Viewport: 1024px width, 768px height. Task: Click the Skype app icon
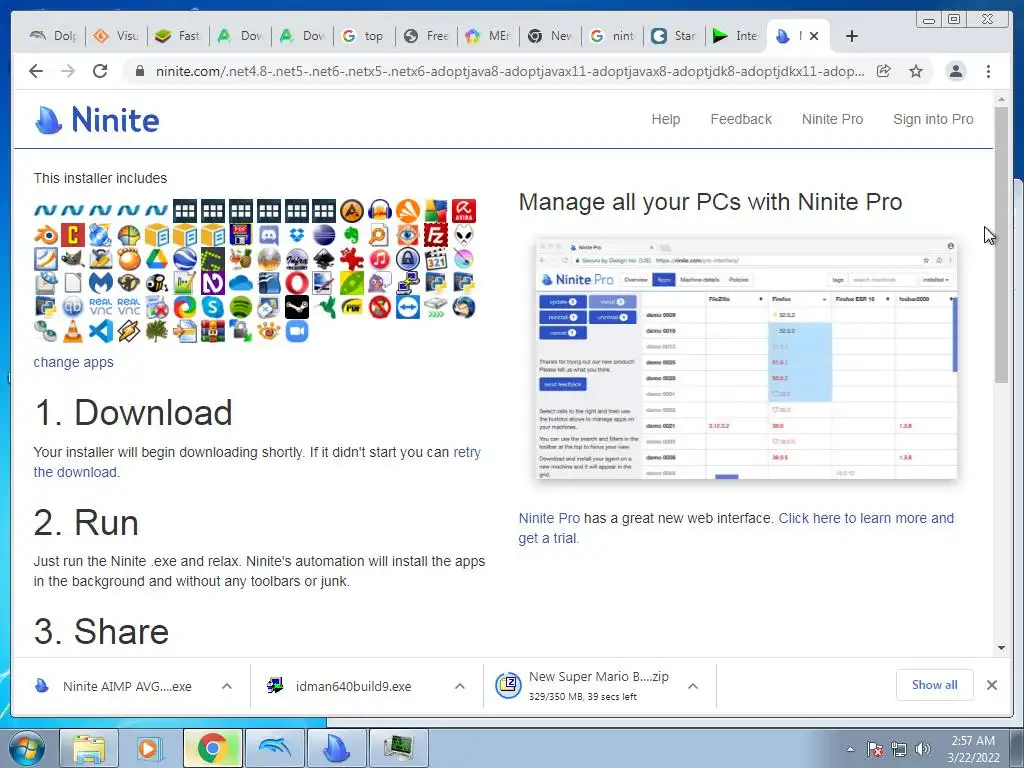(x=213, y=307)
